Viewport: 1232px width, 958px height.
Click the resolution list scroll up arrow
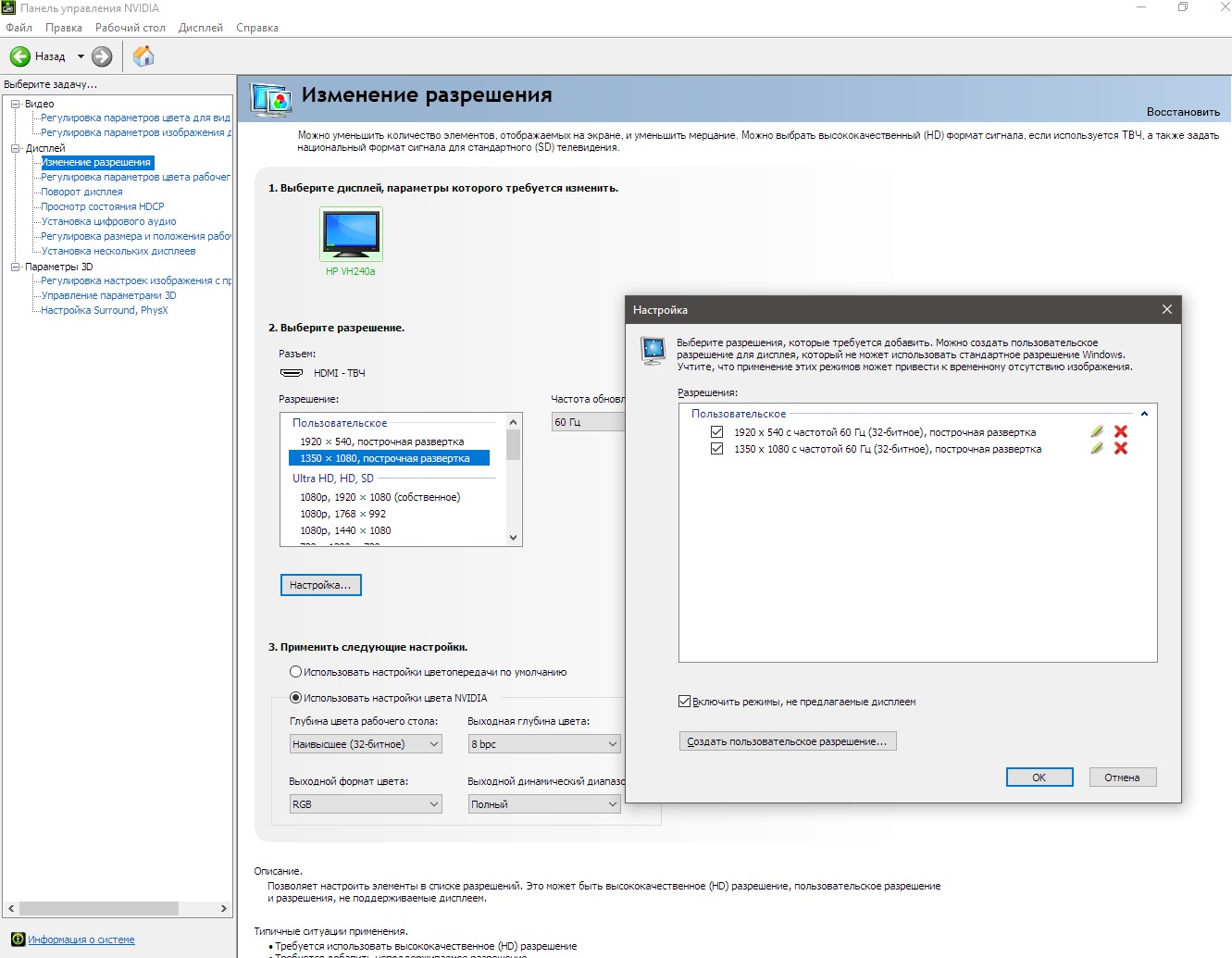point(514,421)
